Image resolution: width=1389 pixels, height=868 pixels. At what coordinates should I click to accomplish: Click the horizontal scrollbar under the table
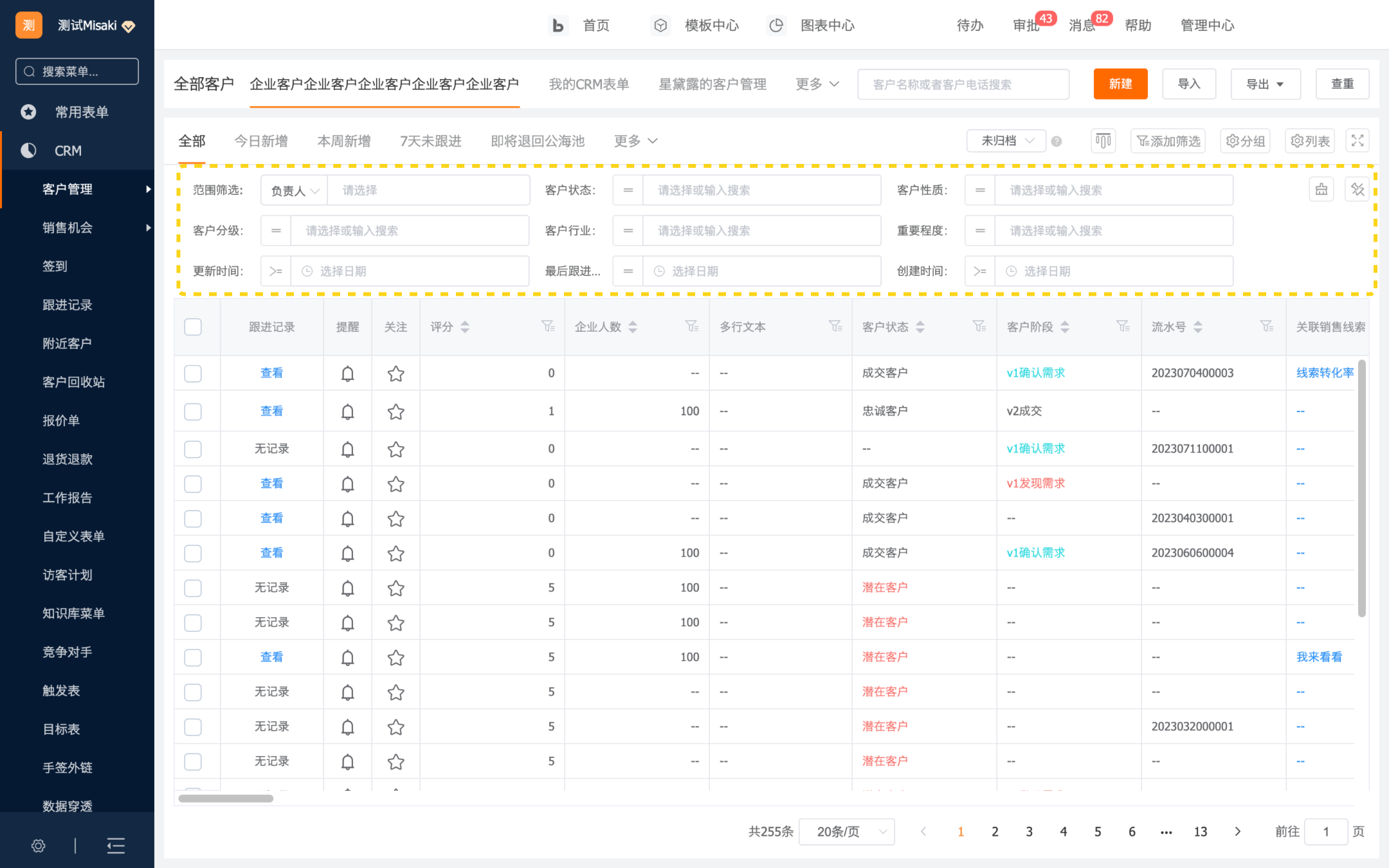[x=226, y=799]
